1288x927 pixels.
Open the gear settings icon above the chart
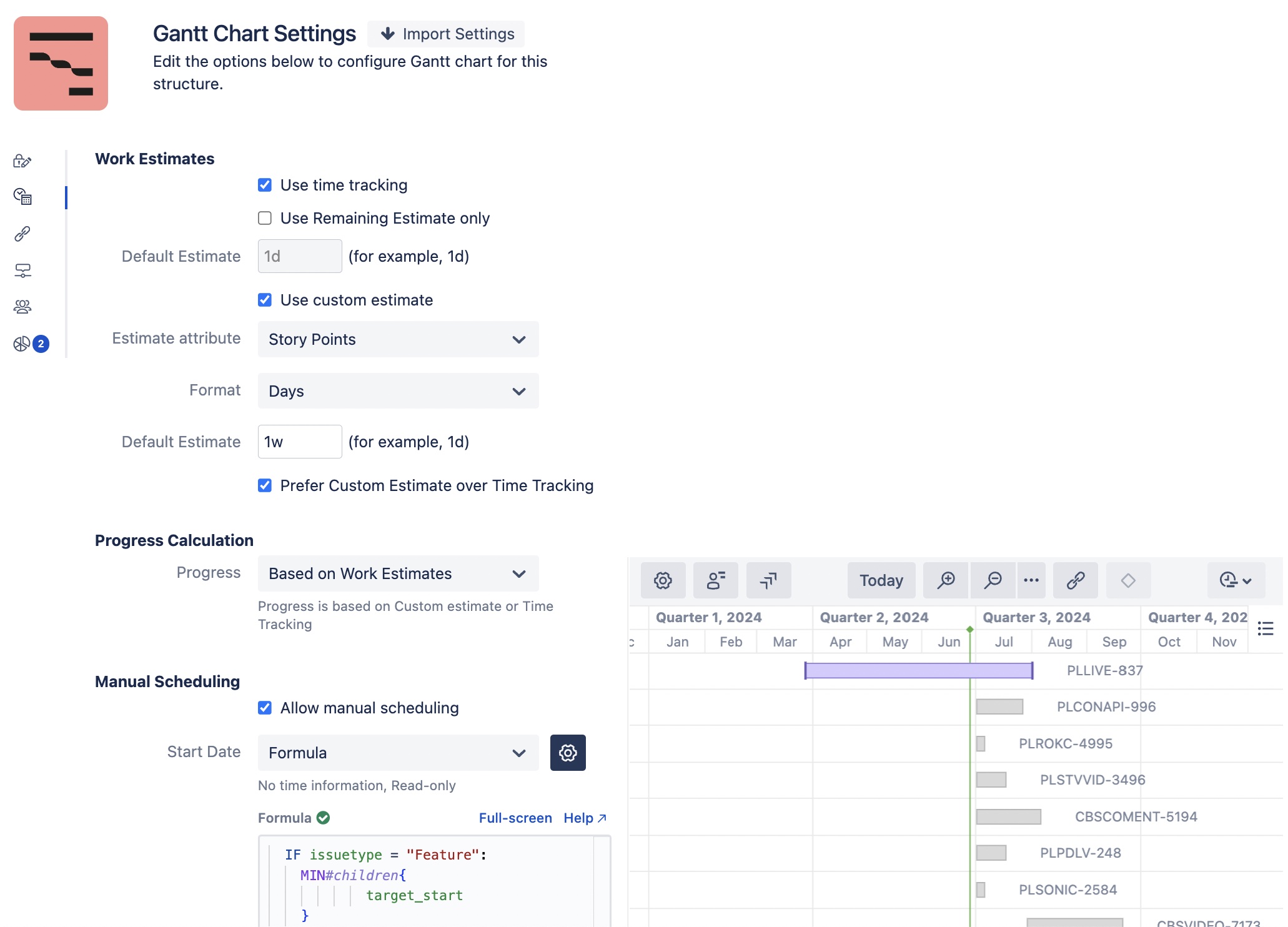663,580
